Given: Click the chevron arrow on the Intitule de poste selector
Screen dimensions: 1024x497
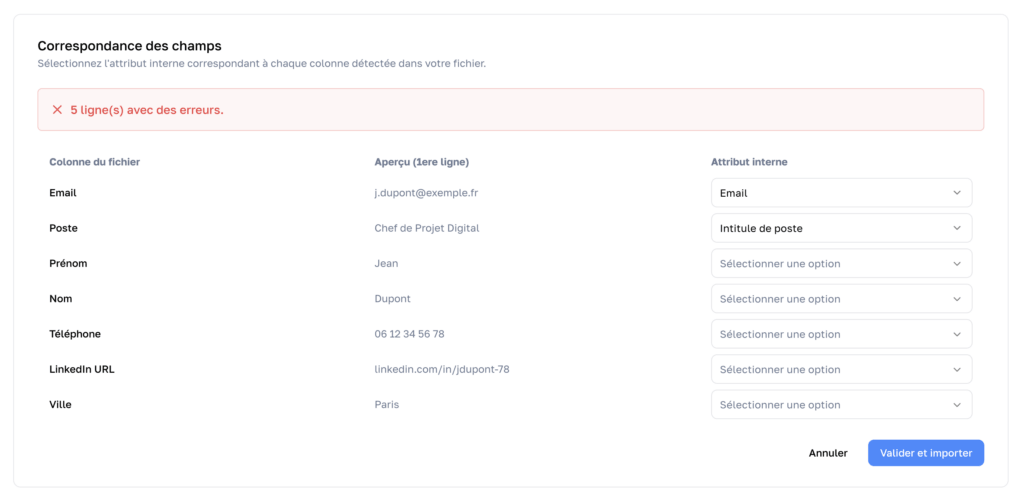Looking at the screenshot, I should point(957,228).
